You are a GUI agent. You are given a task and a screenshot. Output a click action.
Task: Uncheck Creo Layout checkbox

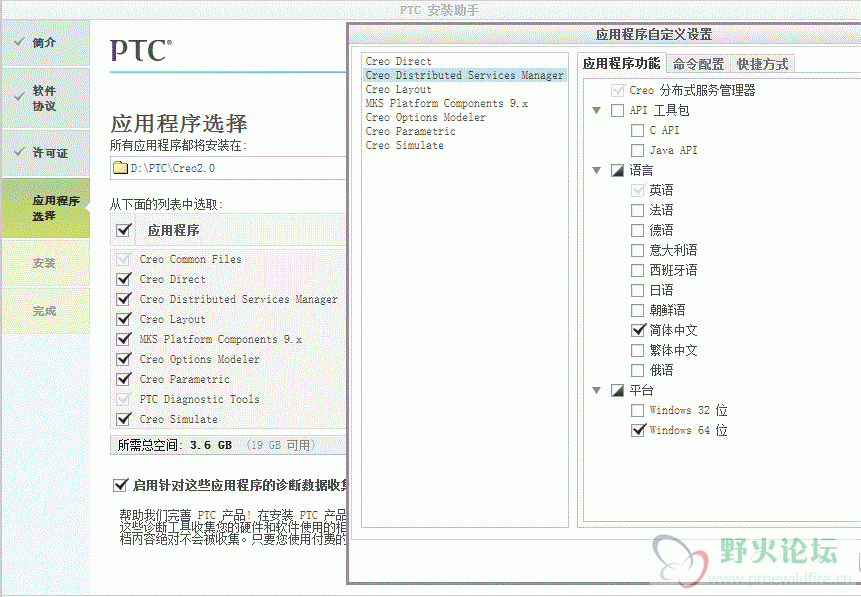coord(124,319)
